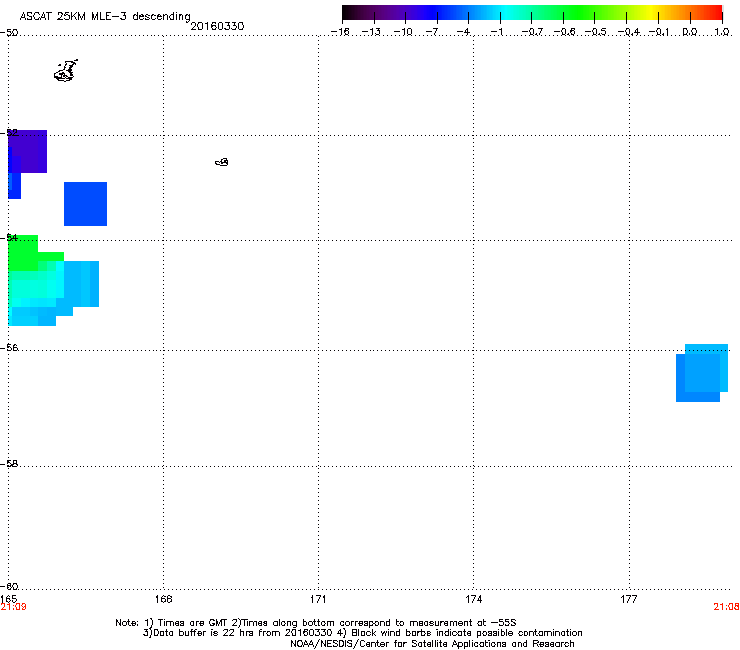Click the -0.1 colorbar label
The width and height of the screenshot is (740, 650).
659,32
